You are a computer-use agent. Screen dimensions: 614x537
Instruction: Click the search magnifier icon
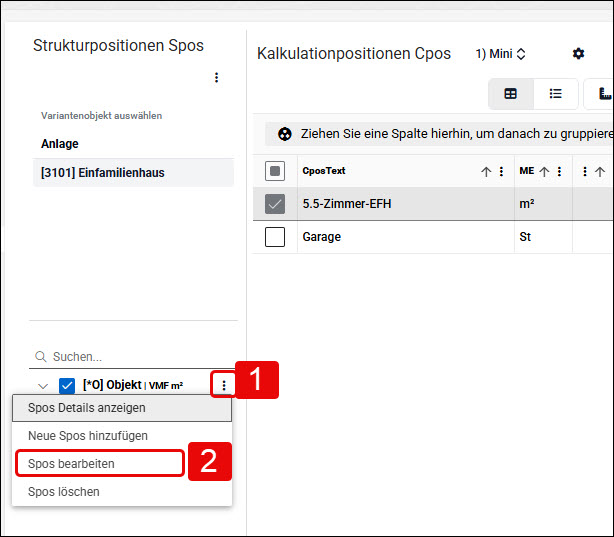[41, 357]
